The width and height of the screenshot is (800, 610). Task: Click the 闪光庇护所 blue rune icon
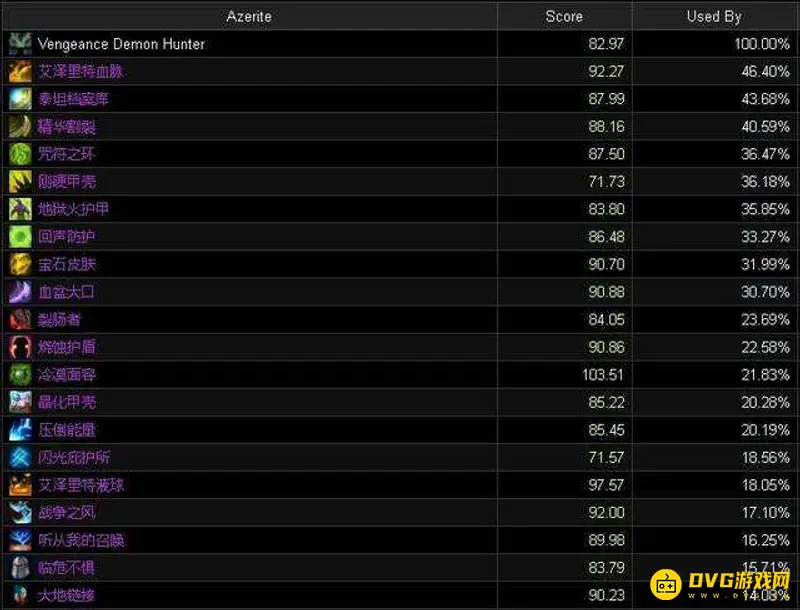tap(20, 457)
